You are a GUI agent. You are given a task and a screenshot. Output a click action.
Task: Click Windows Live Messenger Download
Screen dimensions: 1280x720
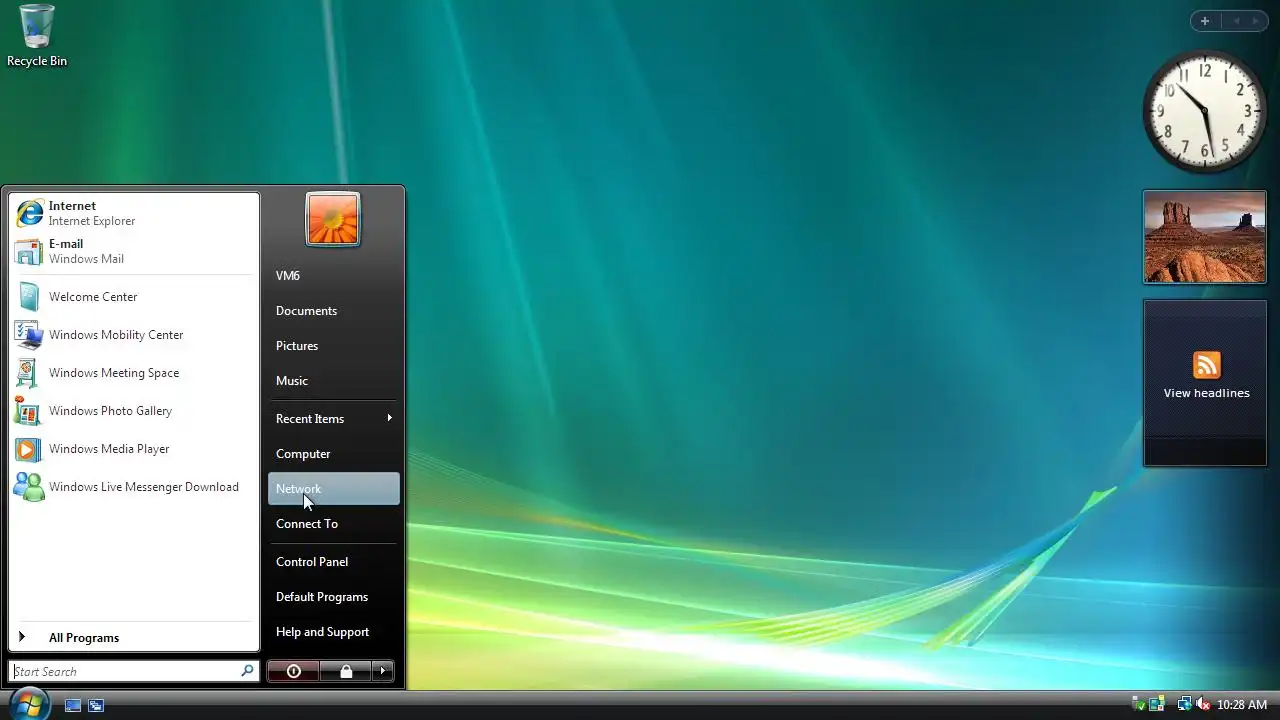(x=134, y=487)
